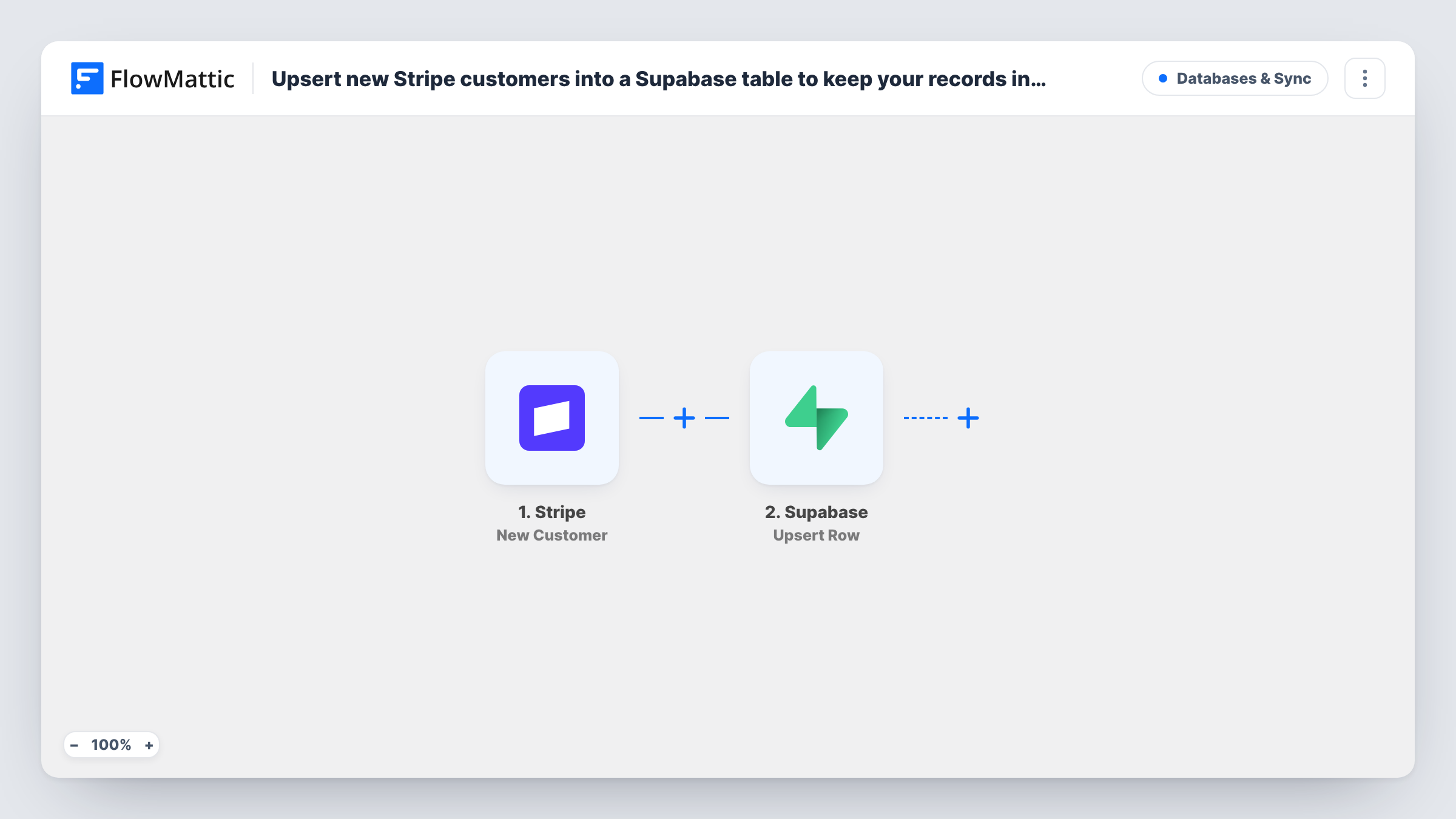Open the three-dot options menu

[x=1364, y=78]
